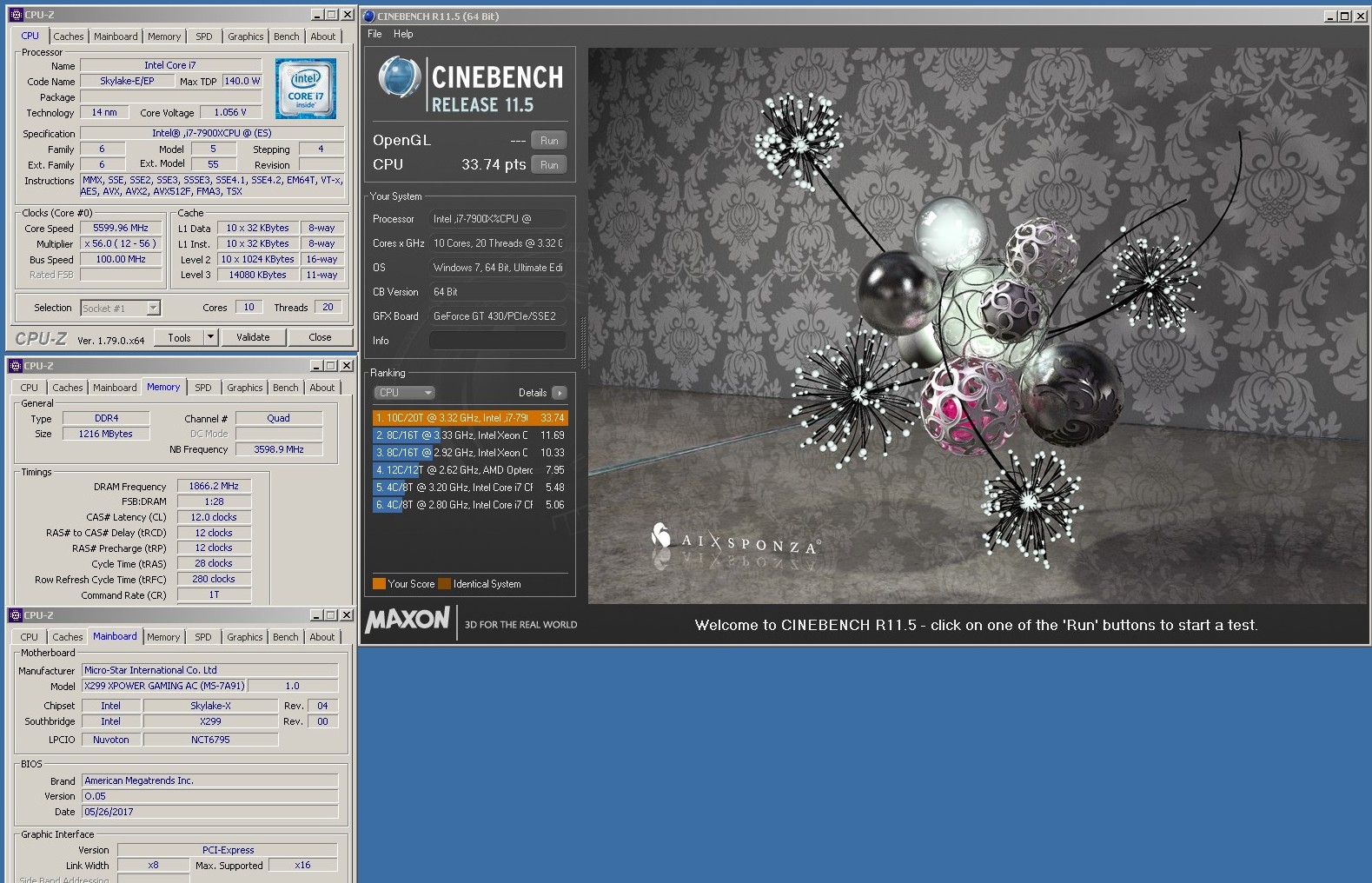Click the Intel Core i7 logo badge
The image size is (1372, 883).
click(305, 88)
